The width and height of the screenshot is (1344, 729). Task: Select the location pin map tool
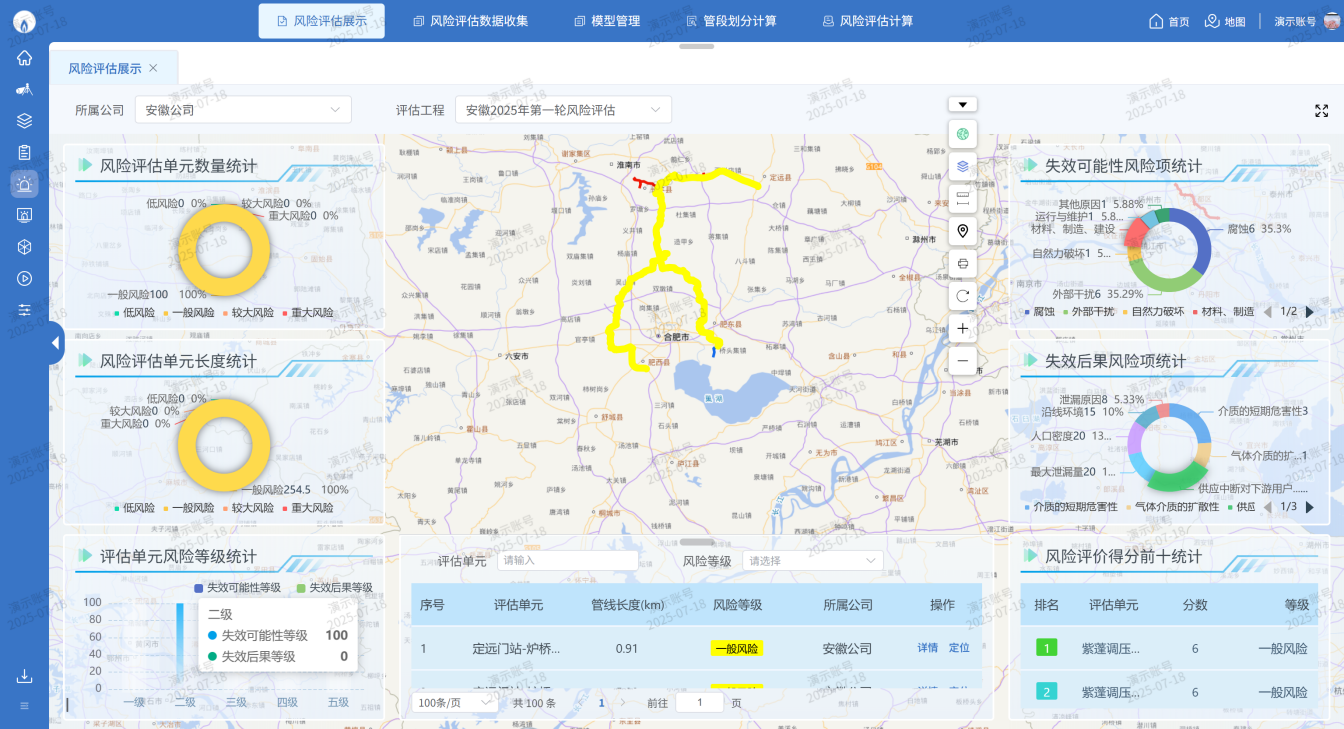tap(962, 231)
